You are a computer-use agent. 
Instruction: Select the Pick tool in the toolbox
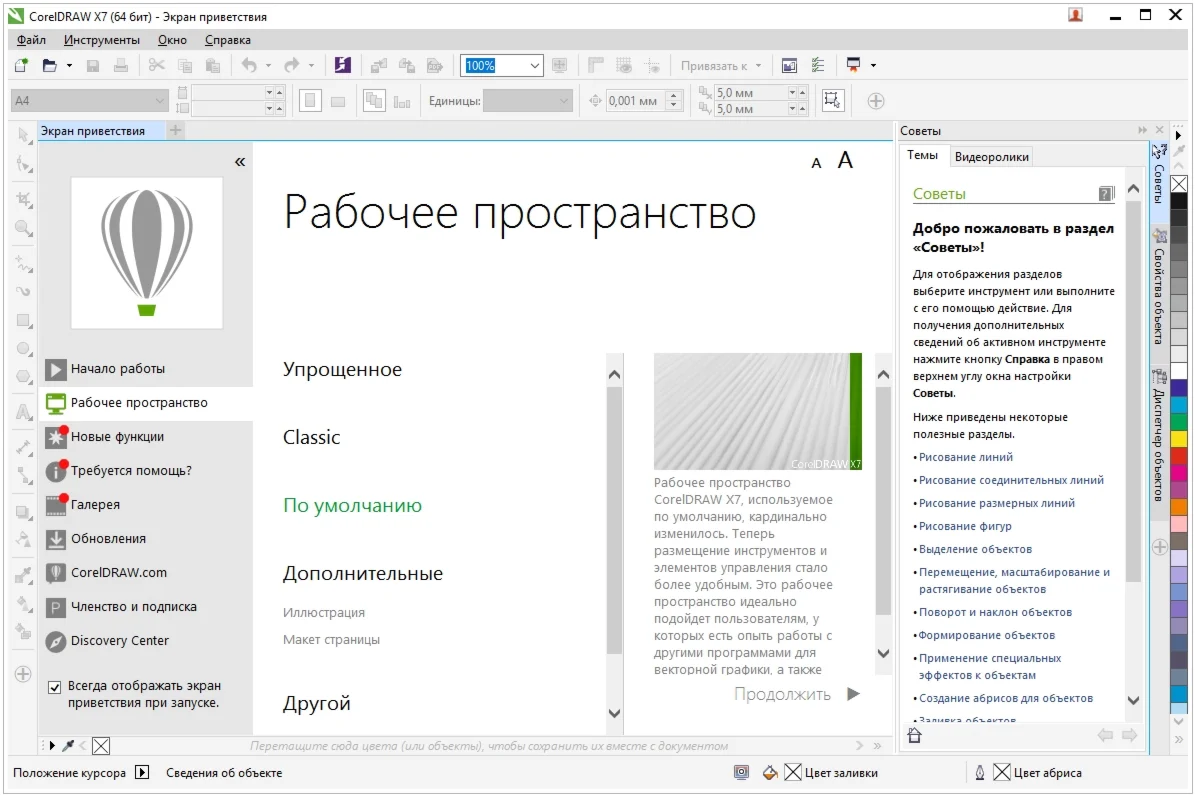pos(22,139)
